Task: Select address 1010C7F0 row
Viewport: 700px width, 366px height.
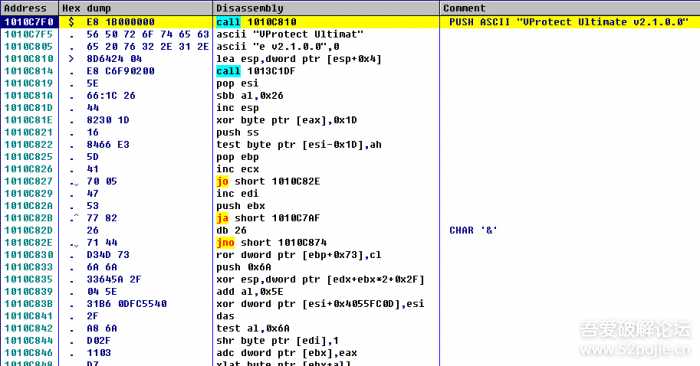Action: click(x=350, y=22)
